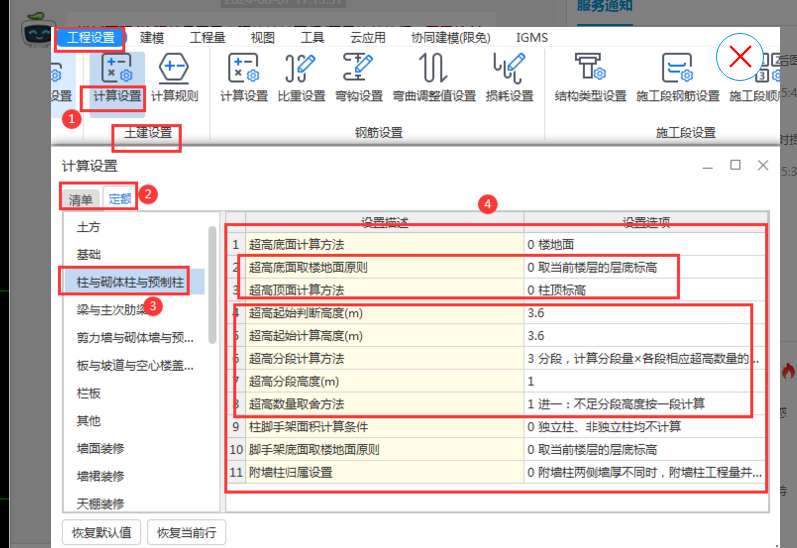The width and height of the screenshot is (797, 548).
Task: Open 结构类型设置 tool
Action: click(x=591, y=78)
